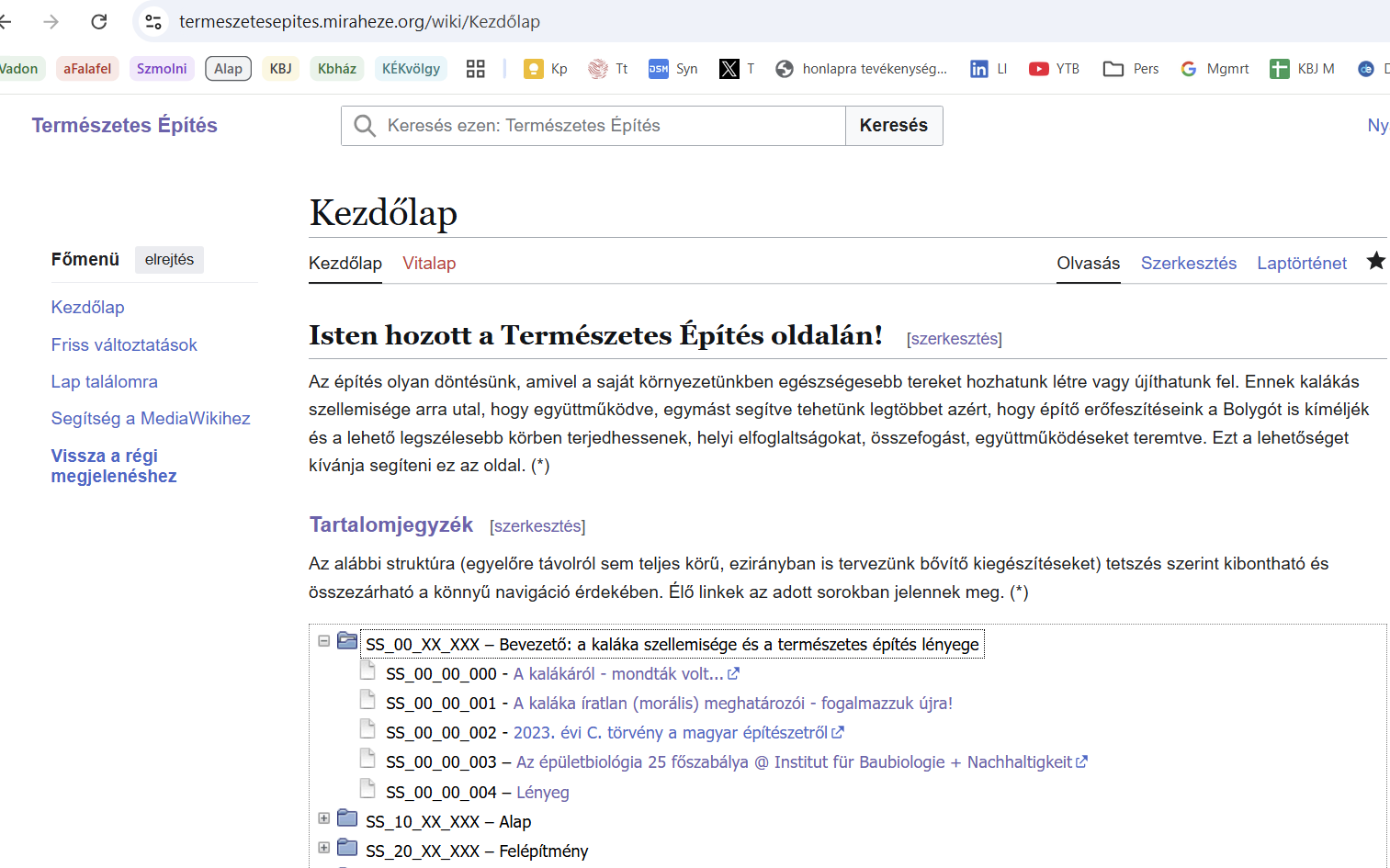The height and width of the screenshot is (868, 1390).
Task: Edit the Tartalomjegyzék section via szerkesztés
Action: coord(537,526)
